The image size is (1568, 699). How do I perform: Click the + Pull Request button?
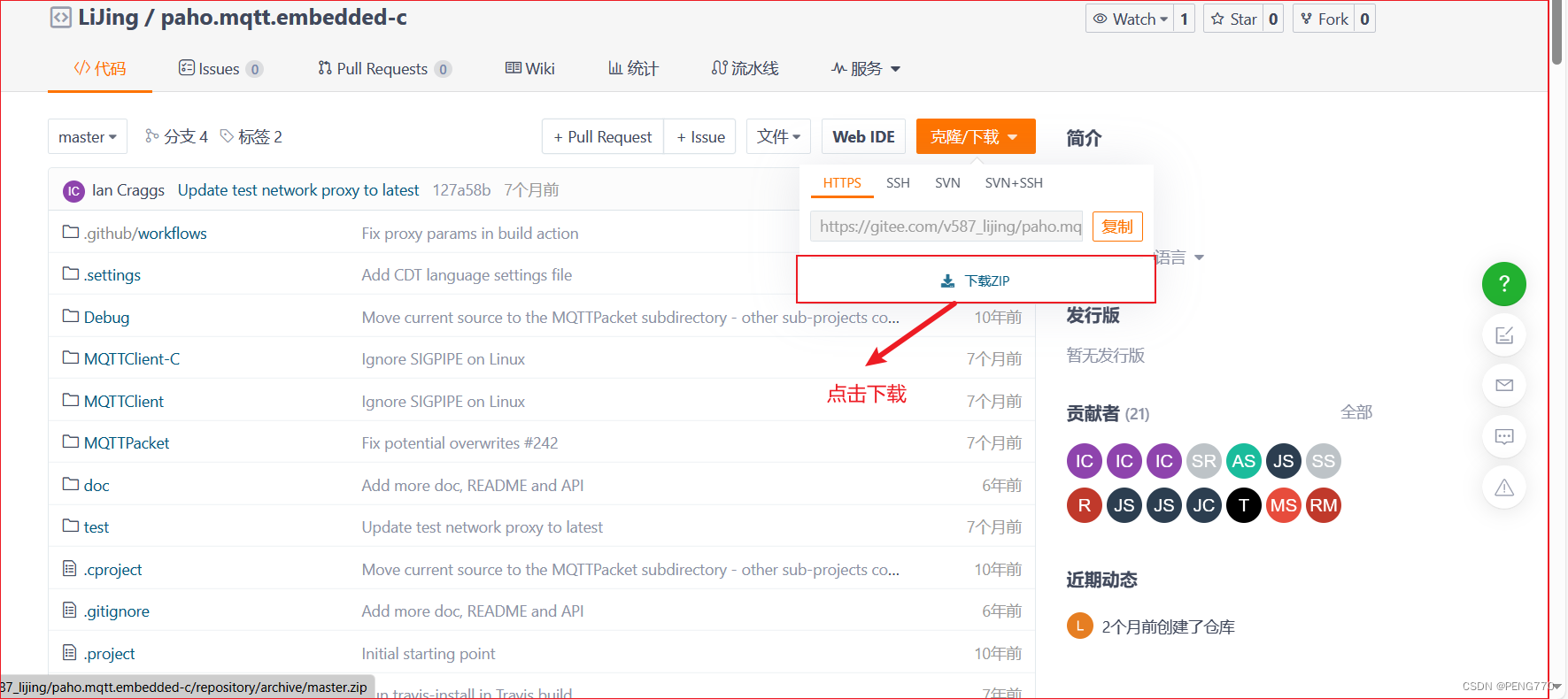603,136
